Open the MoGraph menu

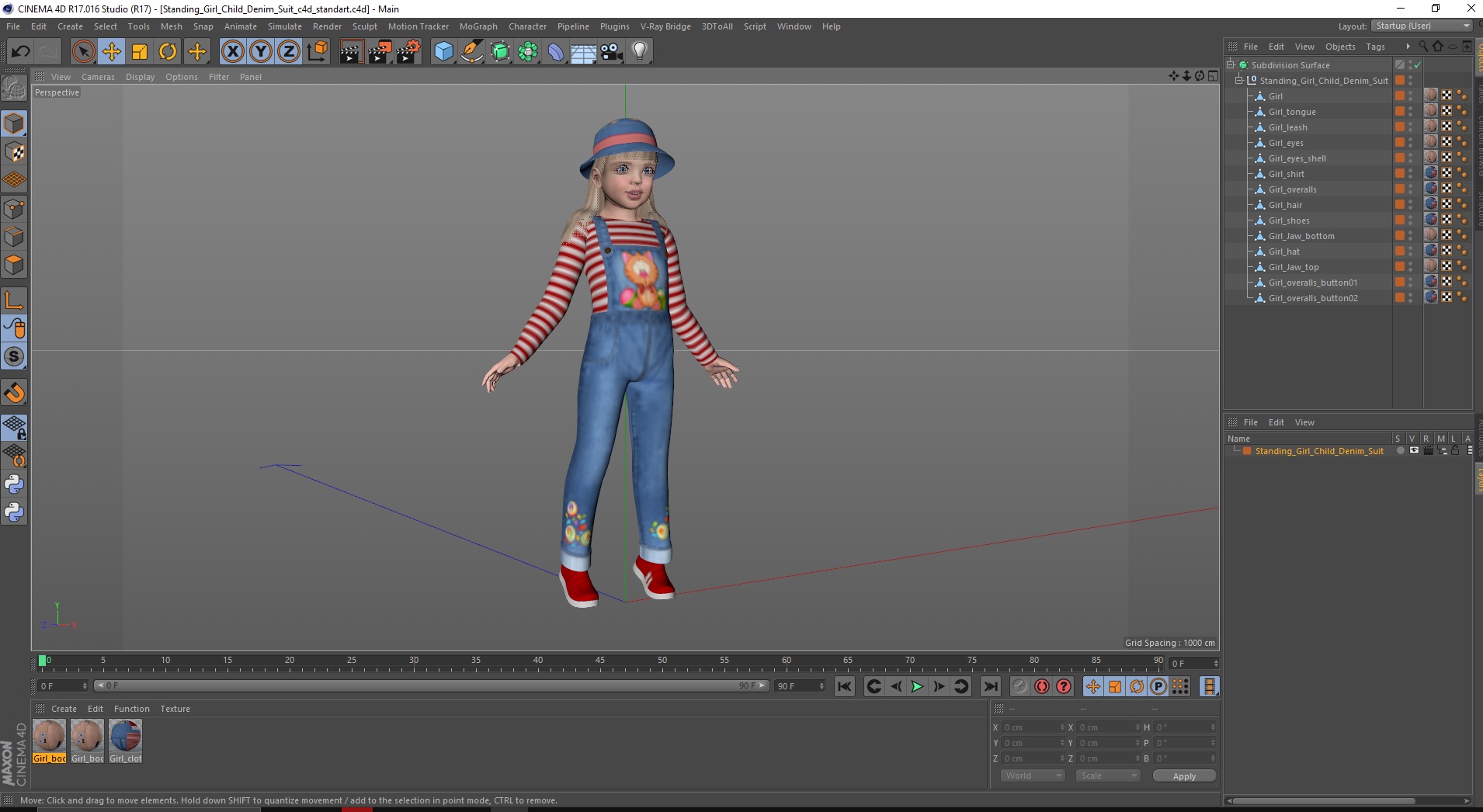pyautogui.click(x=478, y=26)
